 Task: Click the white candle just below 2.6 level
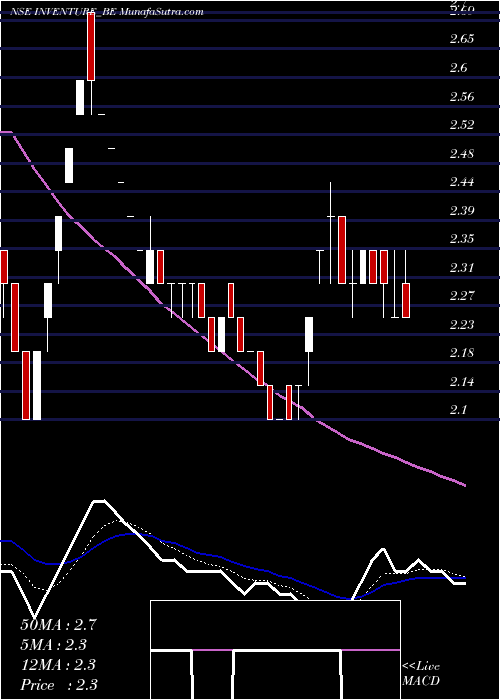click(x=80, y=97)
